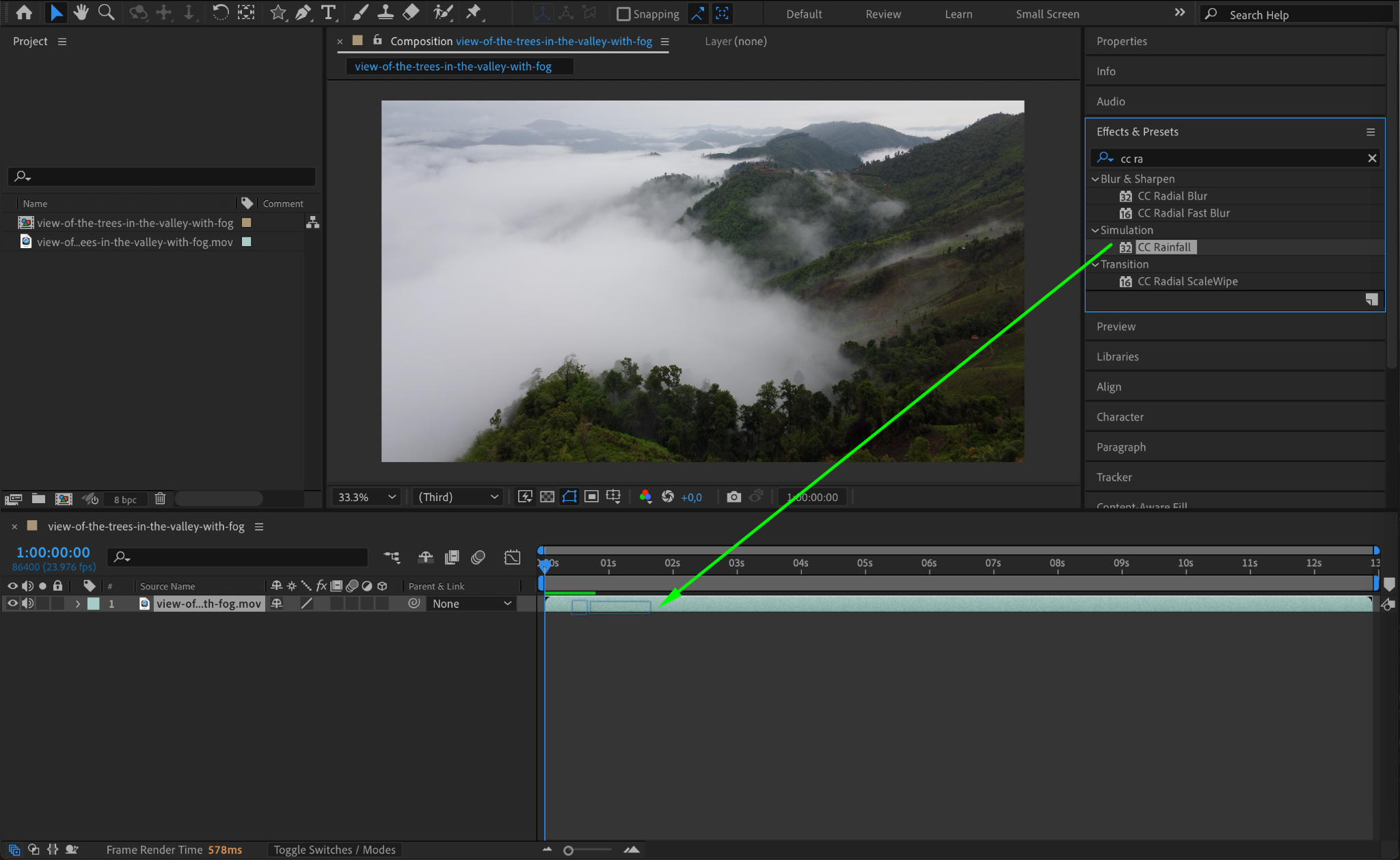Collapse the Blur & Sharpen category
The height and width of the screenshot is (860, 1400).
pyautogui.click(x=1095, y=179)
